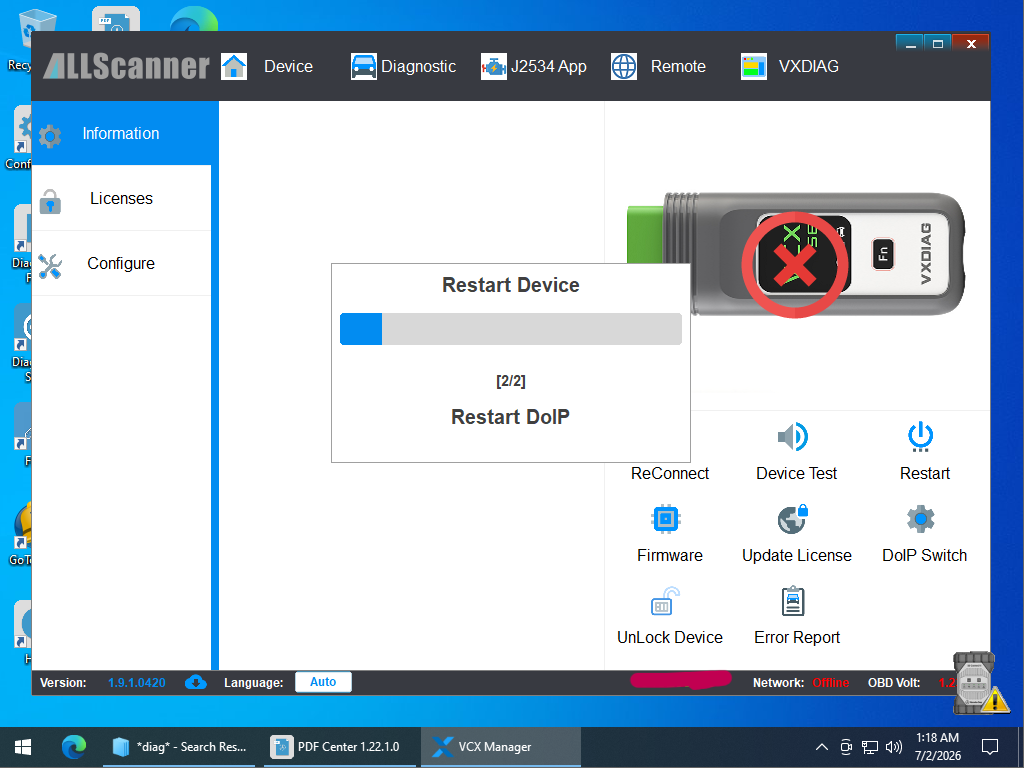Click the cloud download update icon
Screen dimensions: 1024x768
(x=195, y=682)
